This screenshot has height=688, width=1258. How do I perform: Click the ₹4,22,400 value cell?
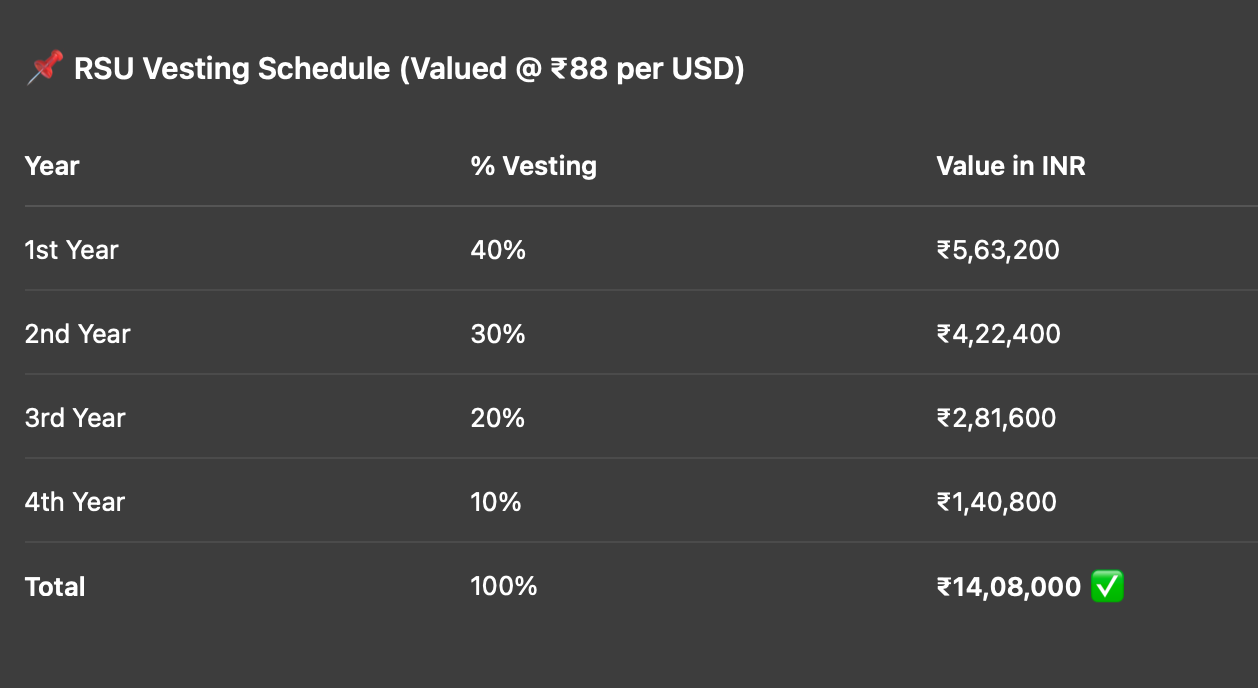point(998,334)
